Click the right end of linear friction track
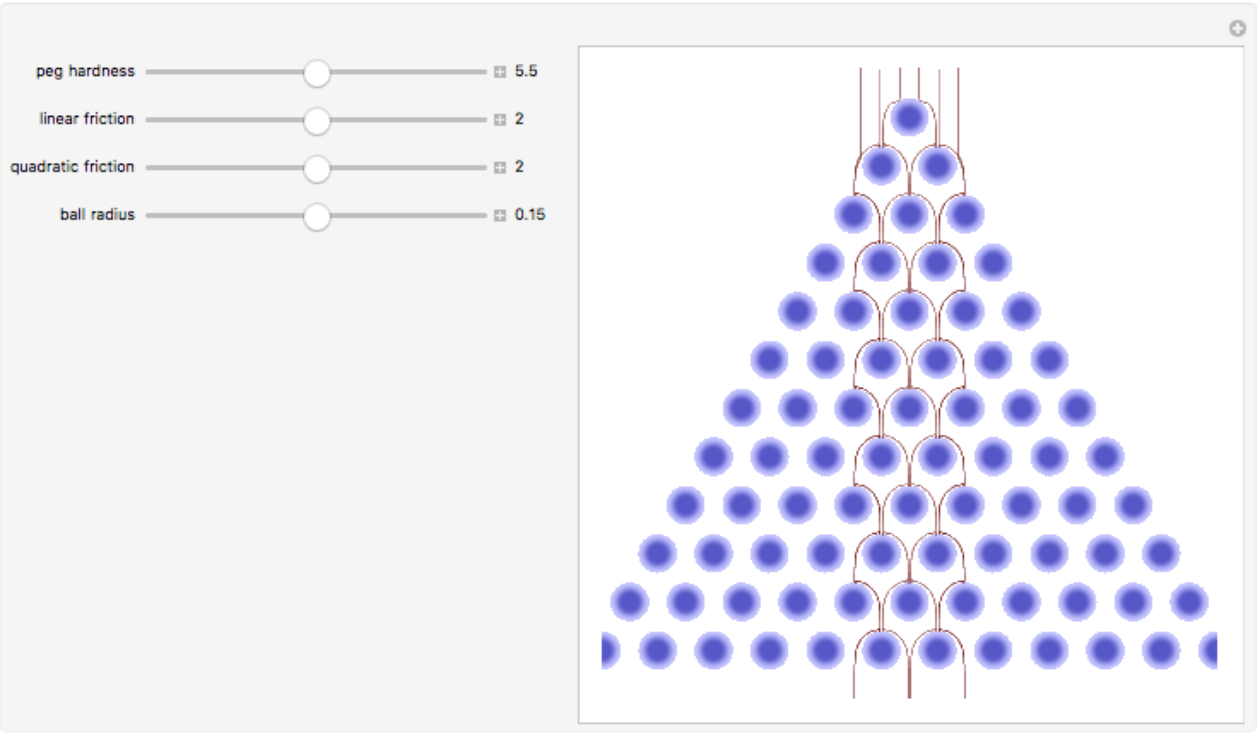Image resolution: width=1258 pixels, height=738 pixels. pyautogui.click(x=484, y=120)
